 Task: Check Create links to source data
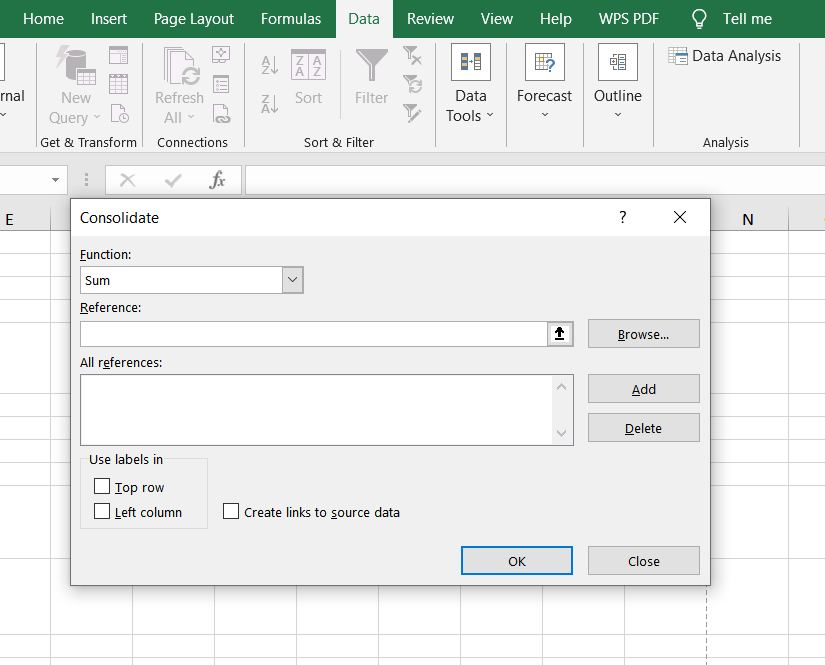click(231, 512)
